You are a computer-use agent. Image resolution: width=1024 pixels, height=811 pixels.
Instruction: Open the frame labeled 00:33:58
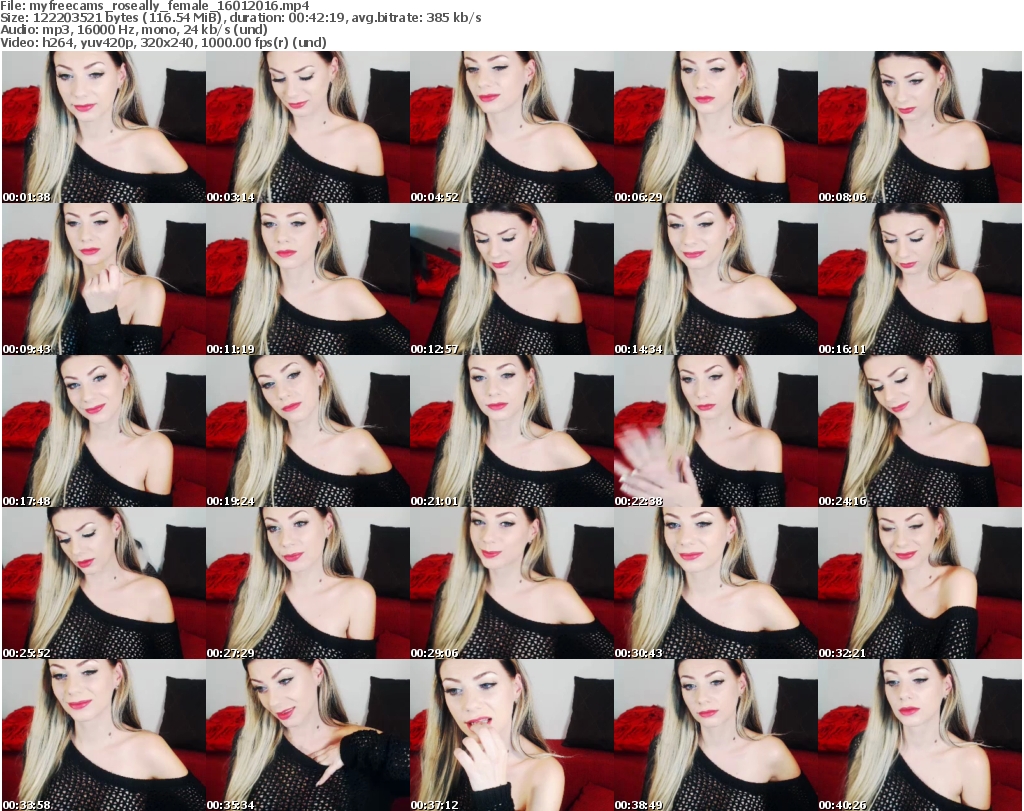104,735
